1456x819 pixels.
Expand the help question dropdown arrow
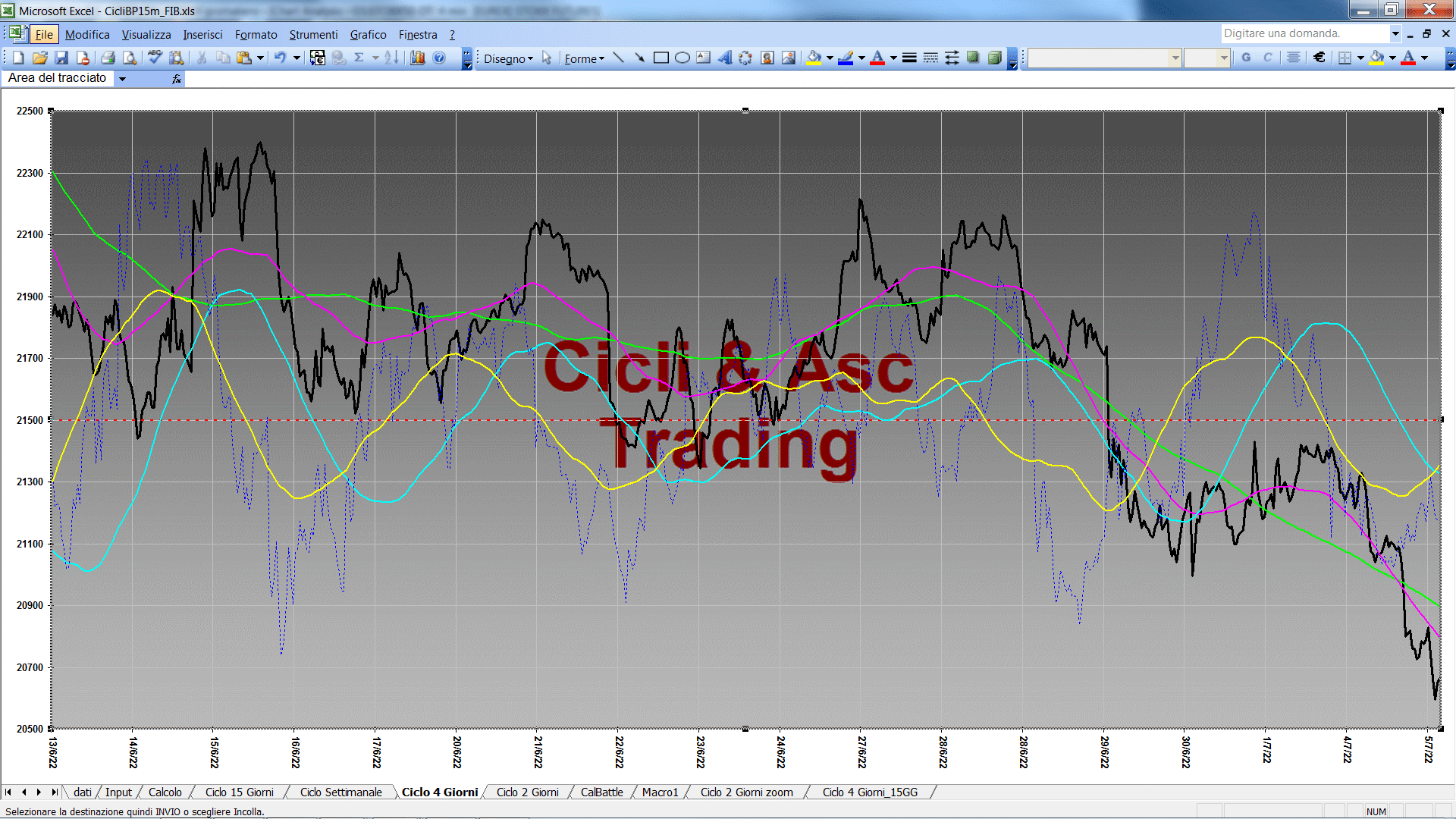(x=1395, y=33)
